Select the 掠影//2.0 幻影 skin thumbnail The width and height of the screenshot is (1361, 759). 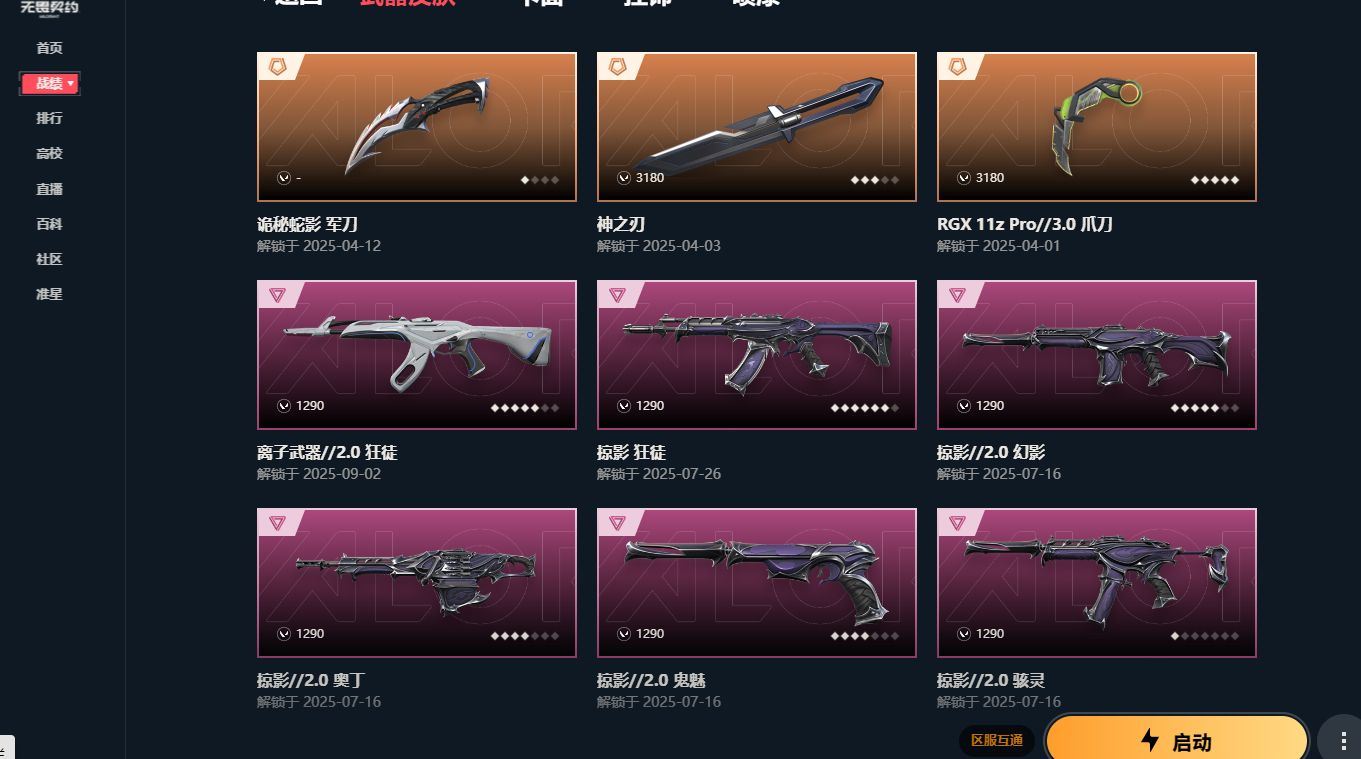pyautogui.click(x=1097, y=355)
